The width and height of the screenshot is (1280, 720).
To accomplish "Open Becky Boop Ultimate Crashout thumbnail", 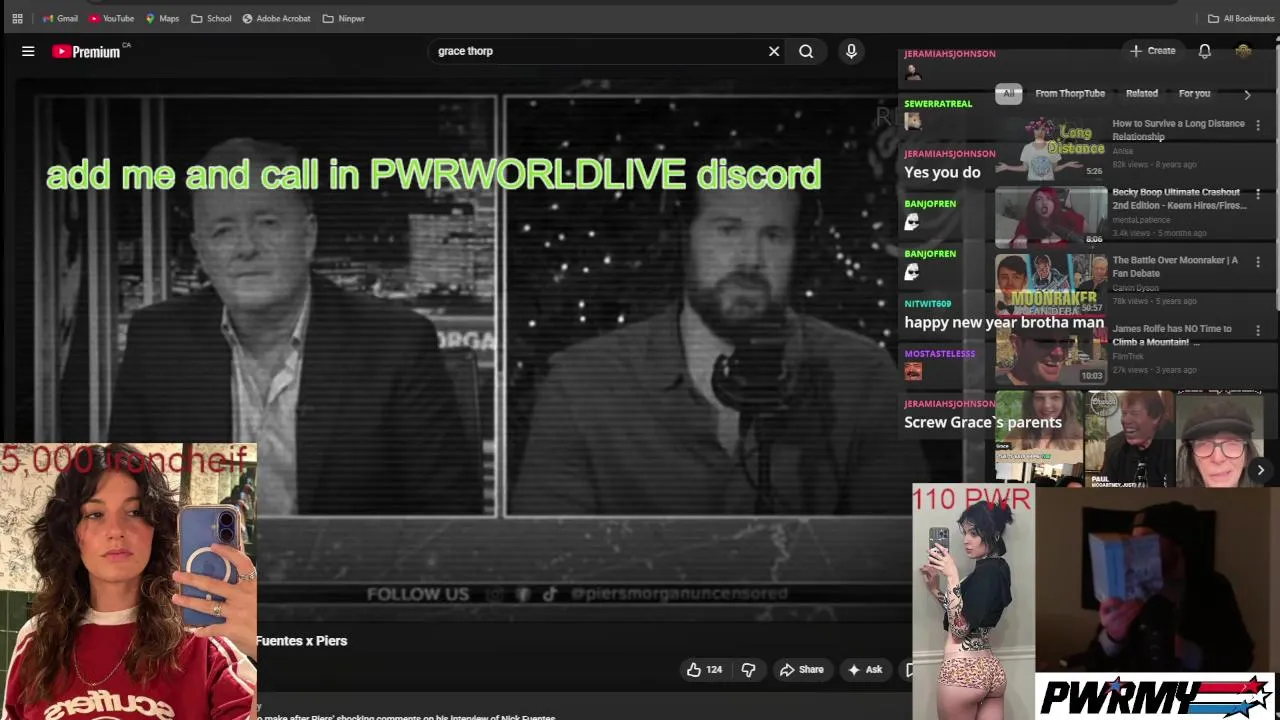I will 1051,217.
